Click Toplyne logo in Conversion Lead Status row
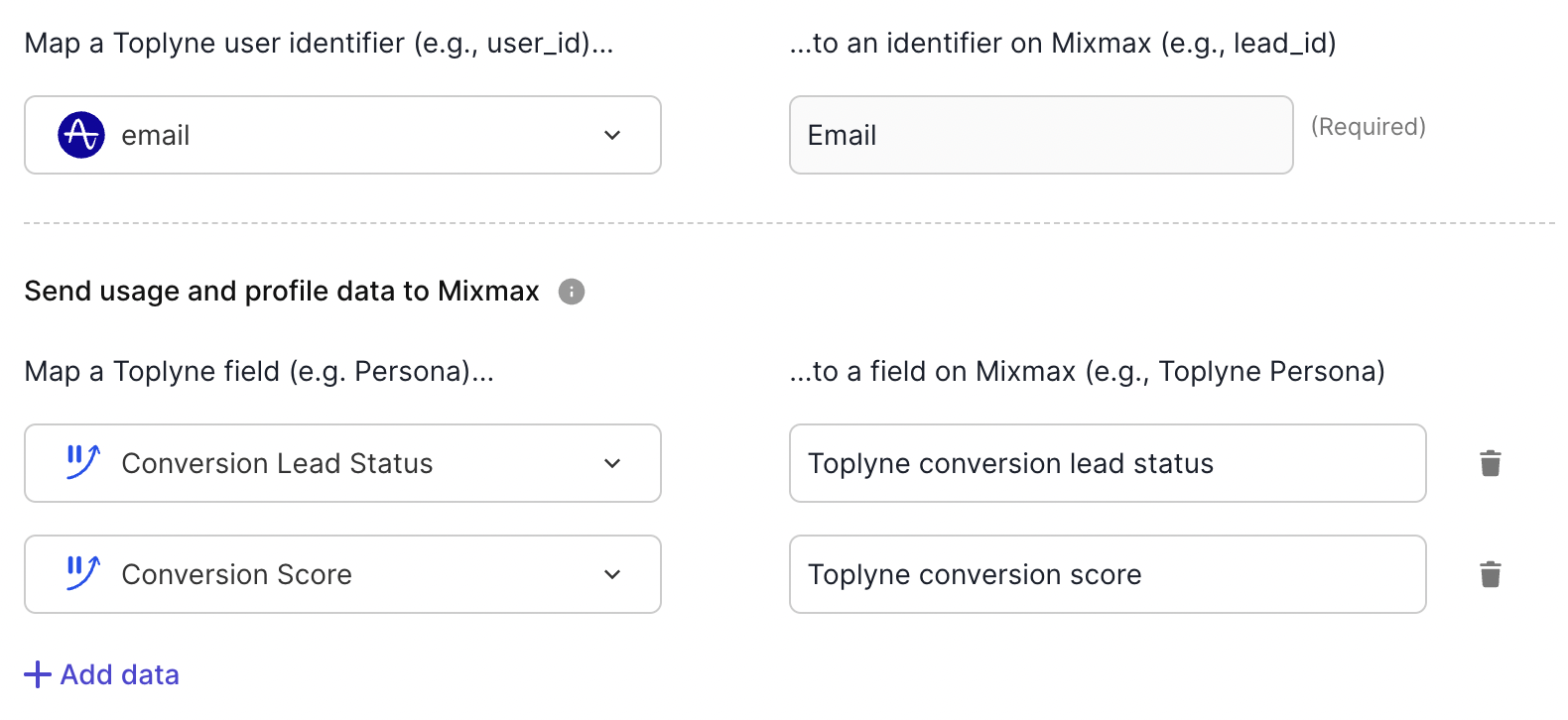 click(82, 462)
